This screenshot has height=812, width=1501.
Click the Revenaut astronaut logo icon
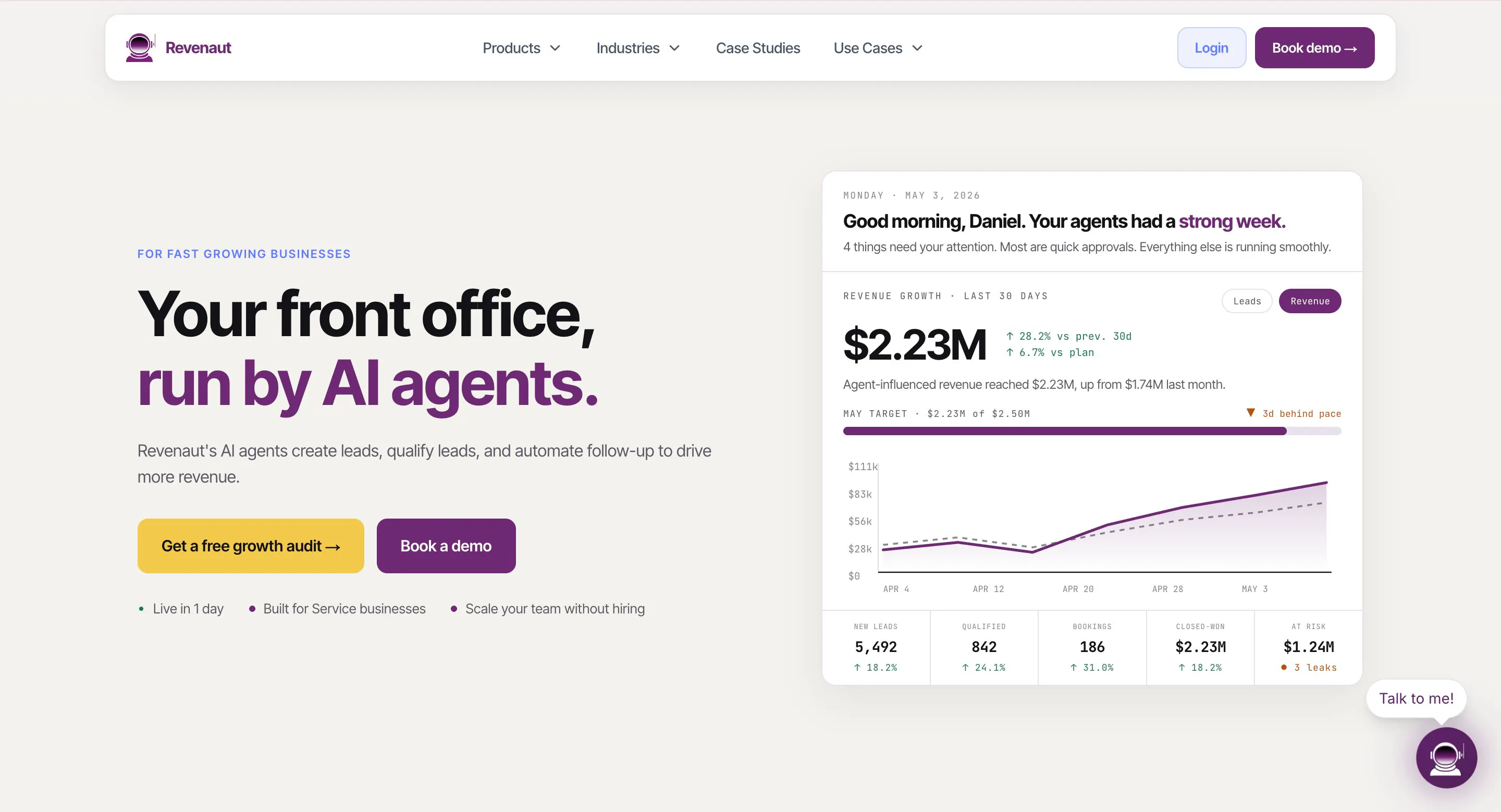pyautogui.click(x=140, y=47)
